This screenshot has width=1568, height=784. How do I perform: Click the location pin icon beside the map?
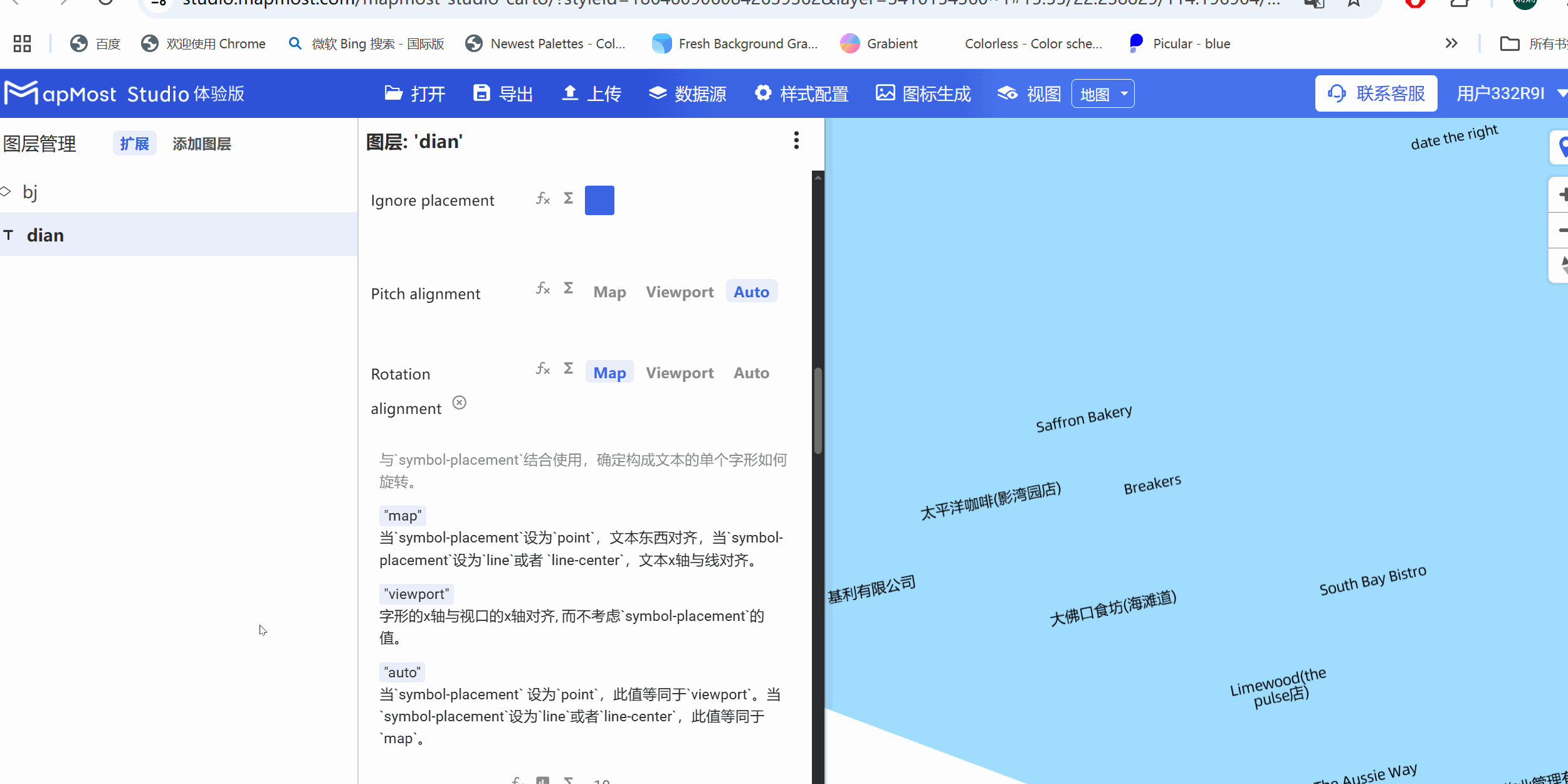[x=1562, y=147]
